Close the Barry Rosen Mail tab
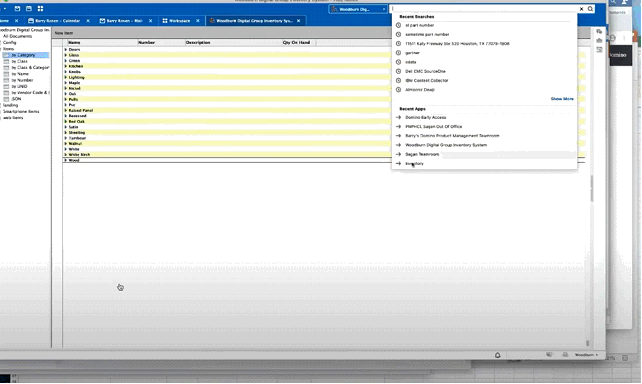642x384 pixels. [x=150, y=20]
